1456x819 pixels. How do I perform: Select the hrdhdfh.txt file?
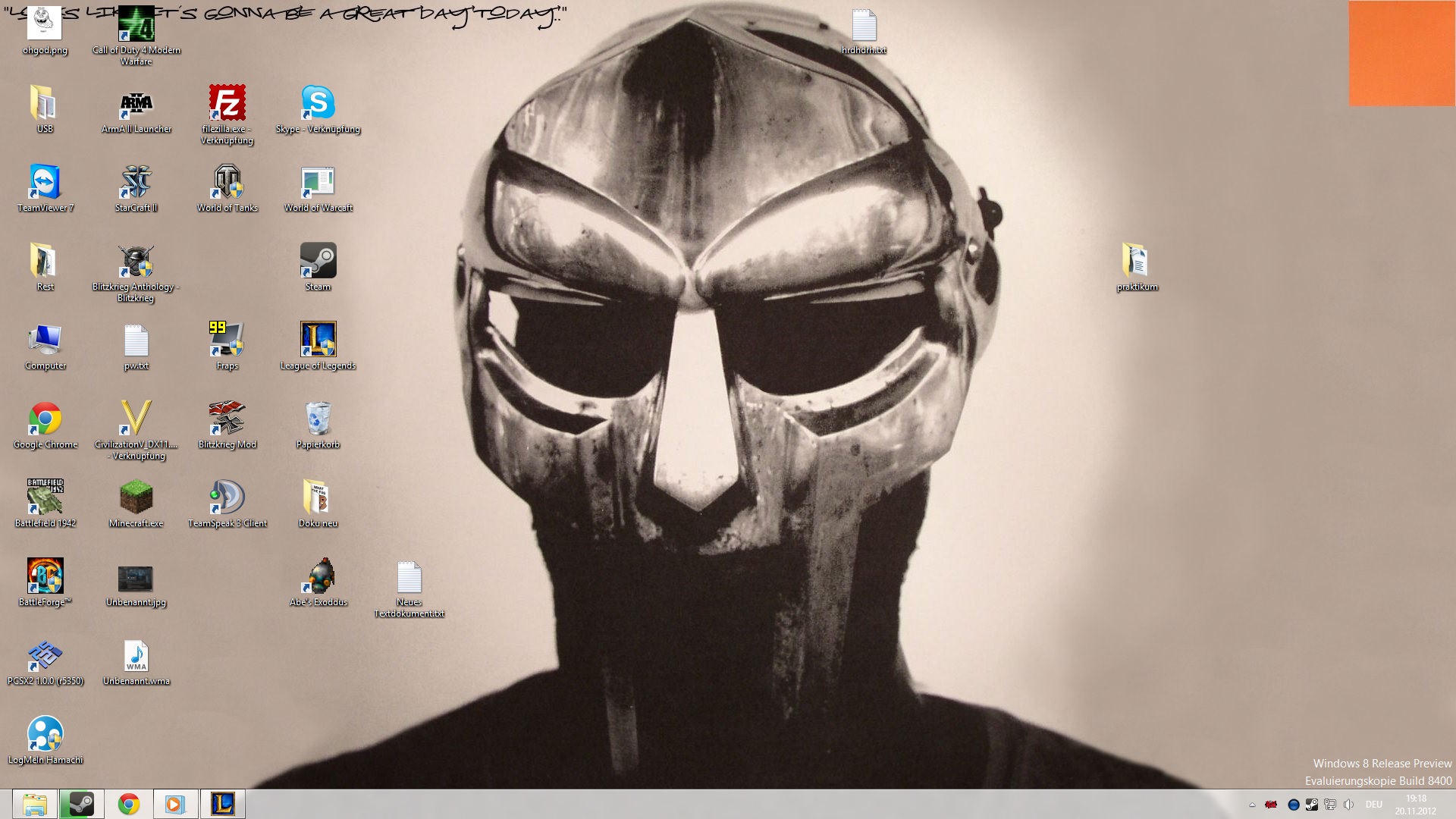pos(863,27)
